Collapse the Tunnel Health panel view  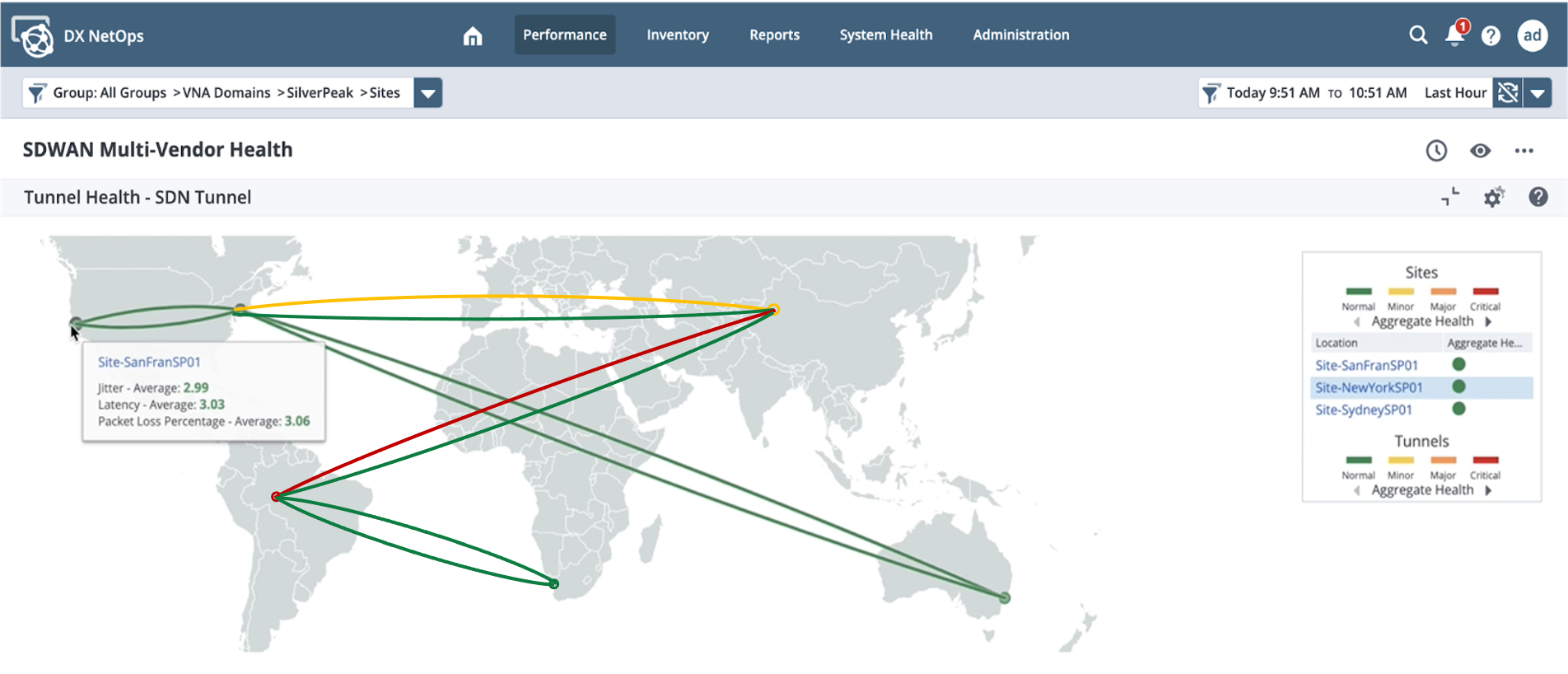[x=1450, y=197]
